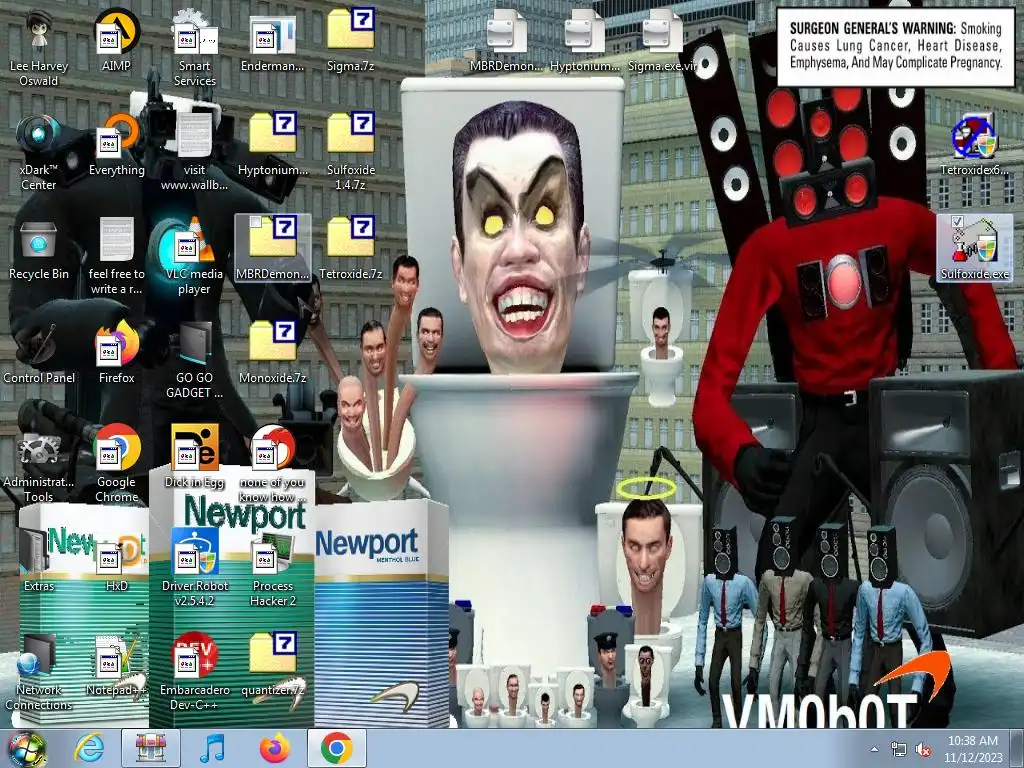Screen dimensions: 1024x768
Task: Launch Driver Robot v2.5.4.2
Action: point(194,568)
